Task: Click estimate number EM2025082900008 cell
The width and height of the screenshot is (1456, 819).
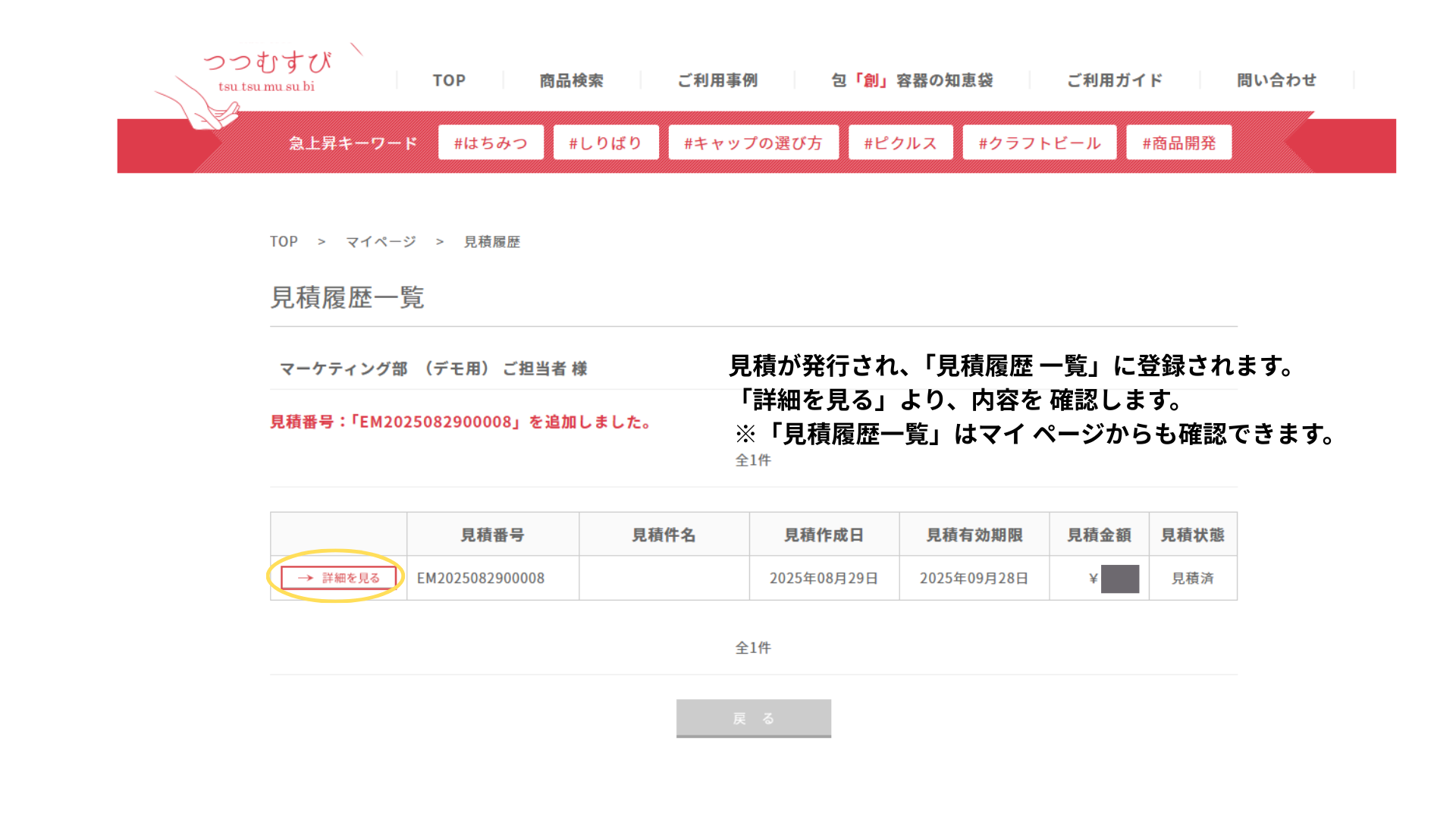Action: click(481, 579)
